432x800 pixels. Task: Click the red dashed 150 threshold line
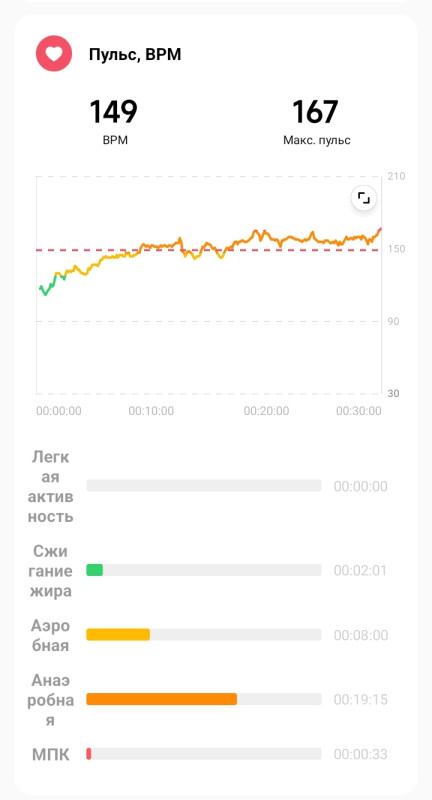pos(208,250)
